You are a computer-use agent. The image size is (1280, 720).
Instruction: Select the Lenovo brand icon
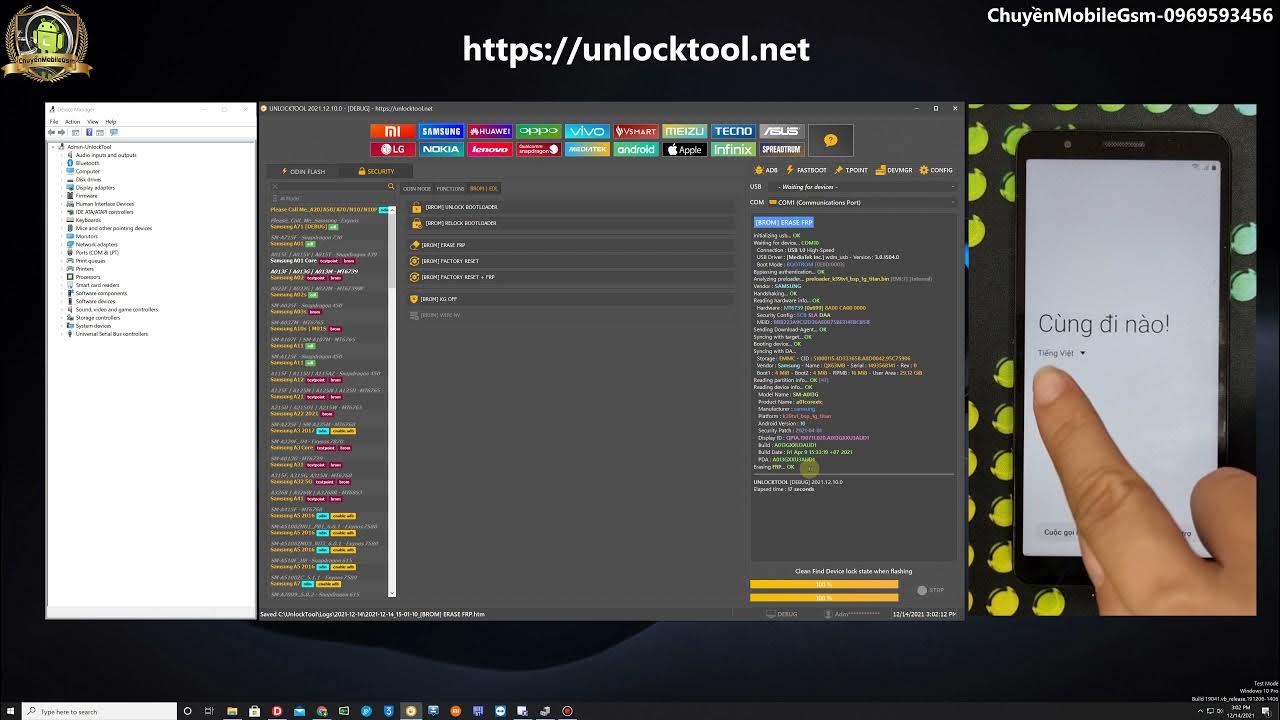click(x=490, y=149)
